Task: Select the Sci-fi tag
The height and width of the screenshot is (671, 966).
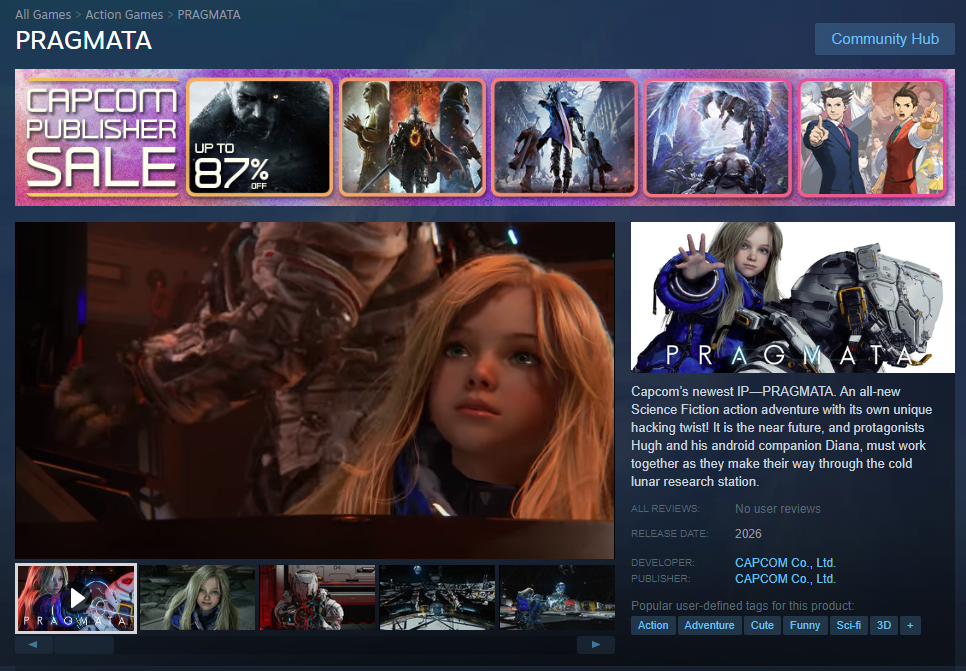Action: point(848,625)
